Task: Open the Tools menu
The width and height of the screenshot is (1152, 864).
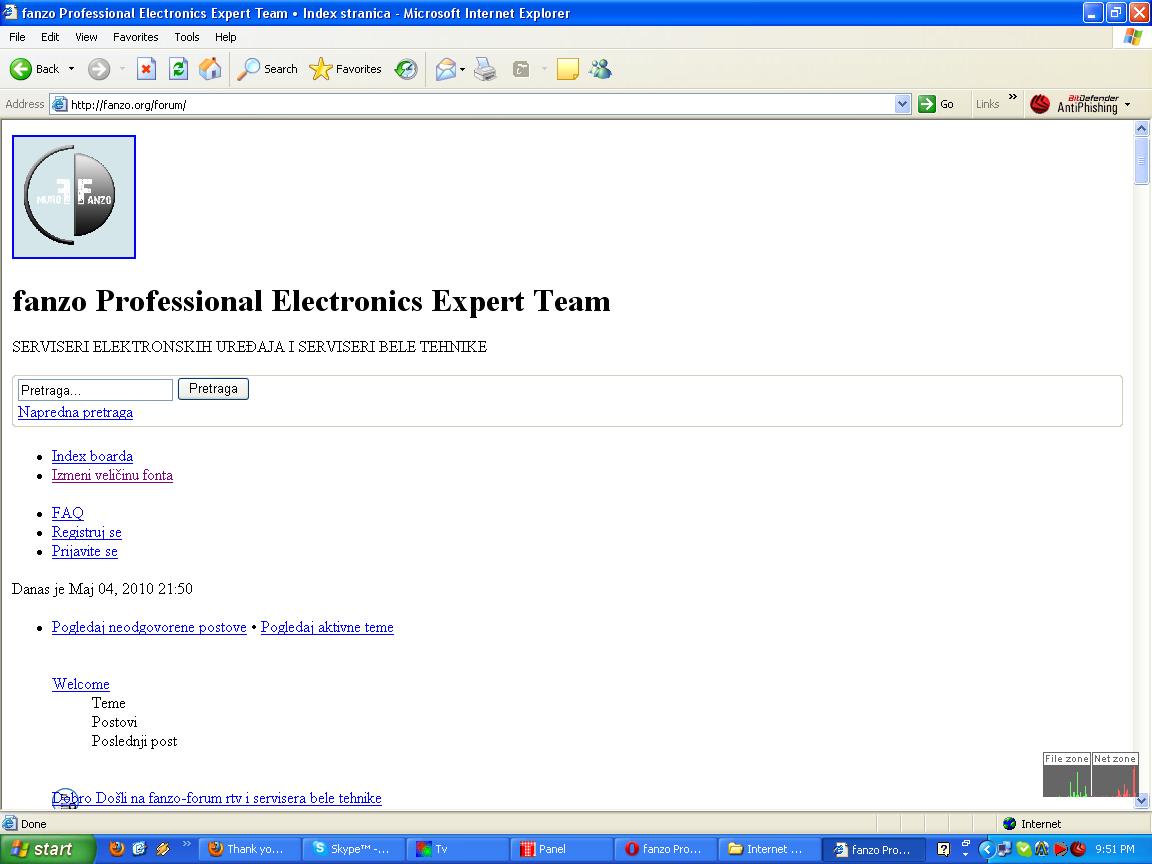Action: click(x=187, y=37)
